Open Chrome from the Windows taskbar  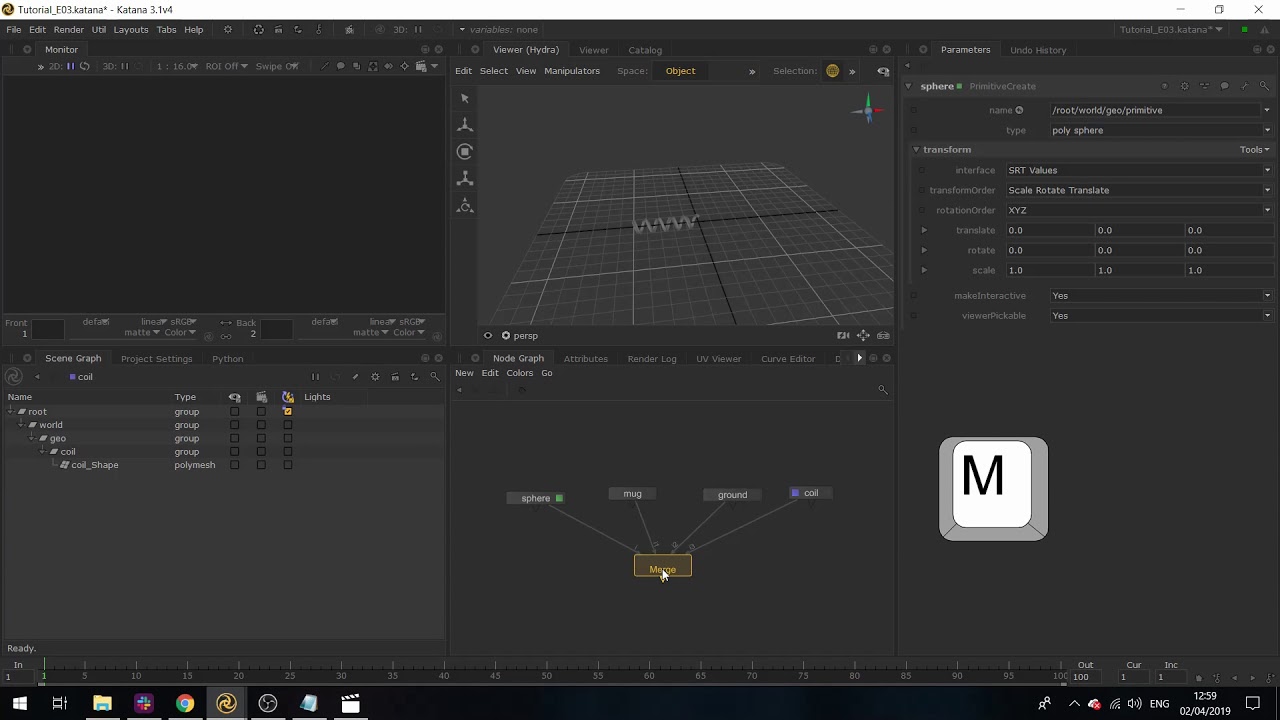click(185, 704)
